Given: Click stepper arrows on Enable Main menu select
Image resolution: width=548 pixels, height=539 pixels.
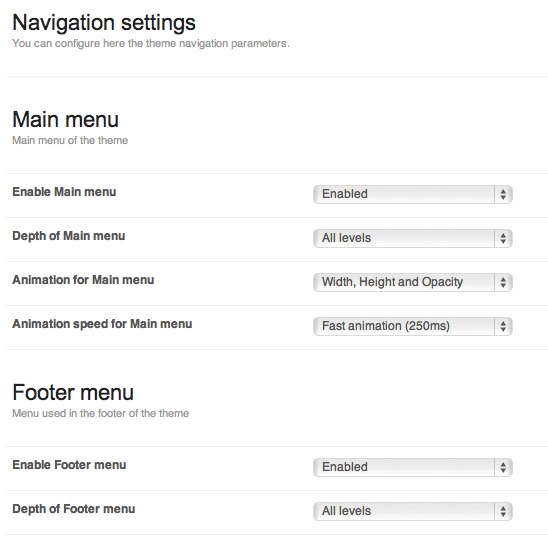Looking at the screenshot, I should click(x=503, y=194).
